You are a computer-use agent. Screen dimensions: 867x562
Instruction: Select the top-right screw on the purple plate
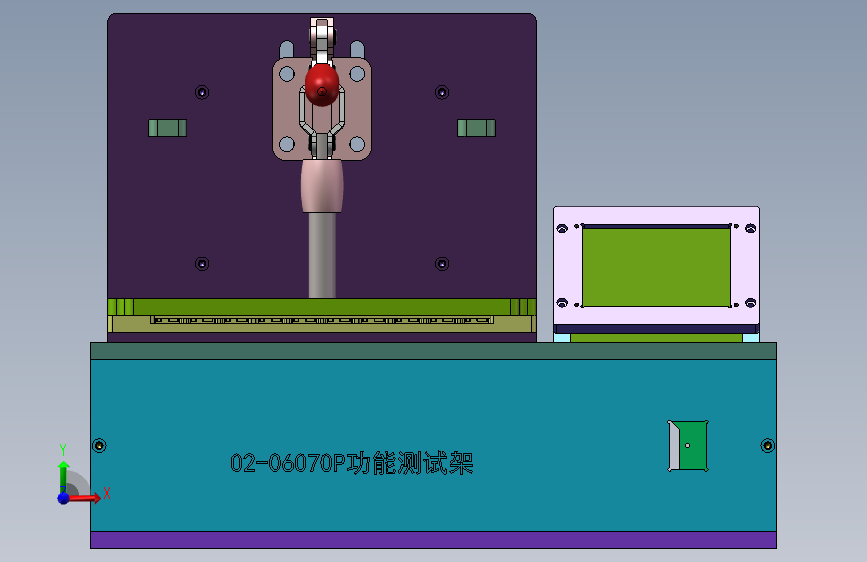[442, 92]
